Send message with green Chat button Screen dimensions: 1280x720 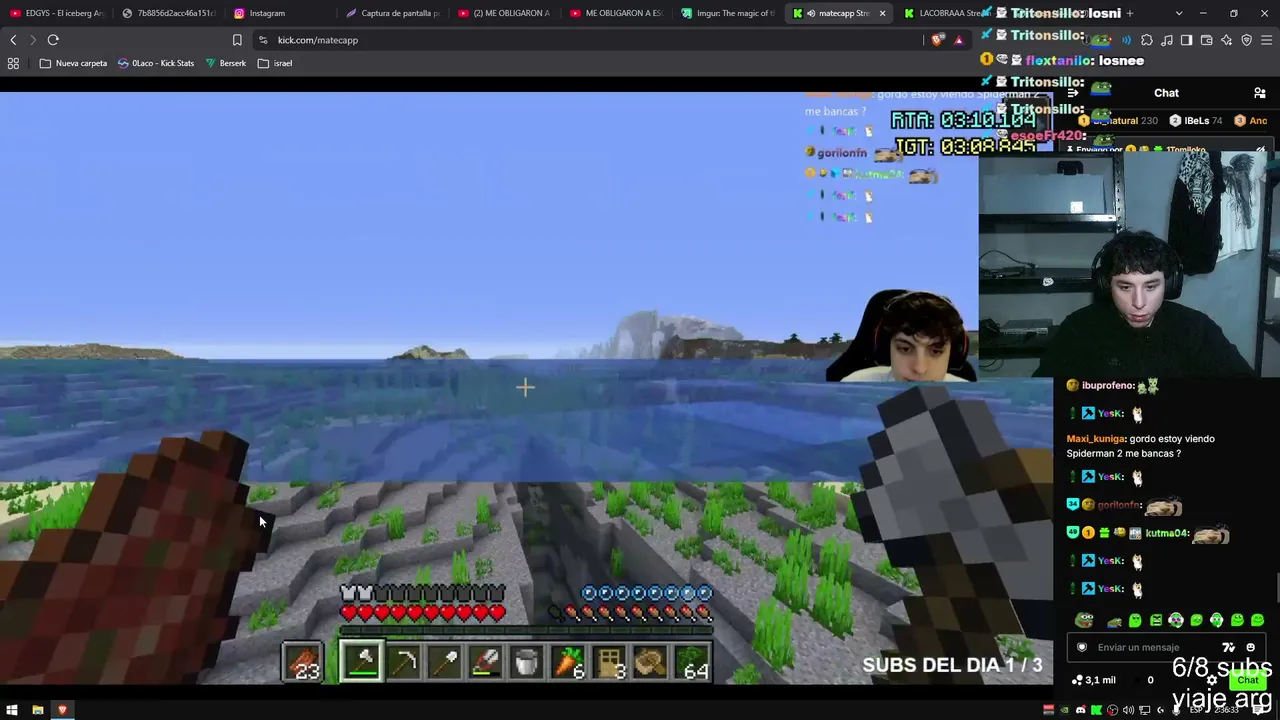1247,680
